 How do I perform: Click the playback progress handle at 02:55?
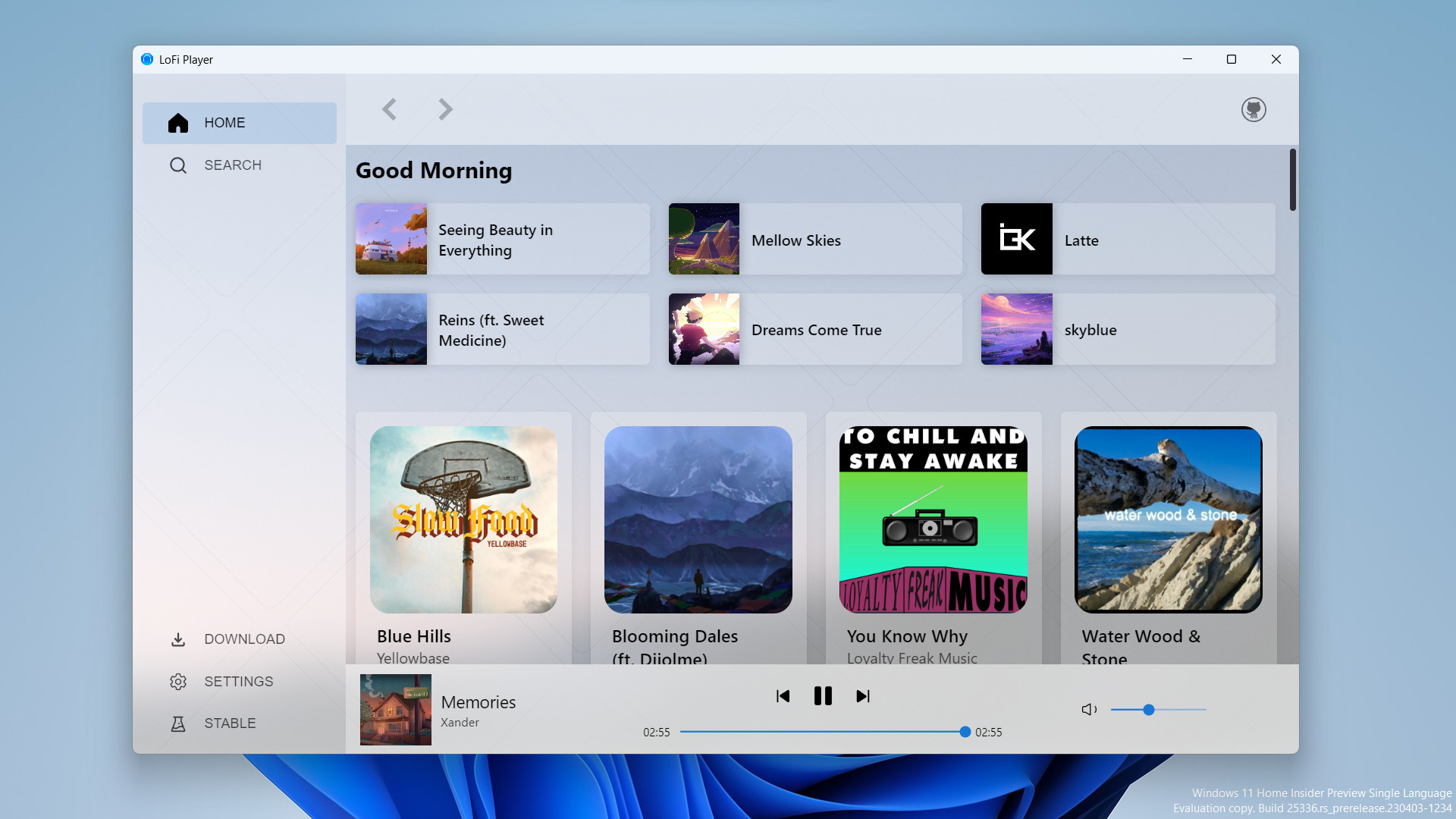pyautogui.click(x=965, y=732)
